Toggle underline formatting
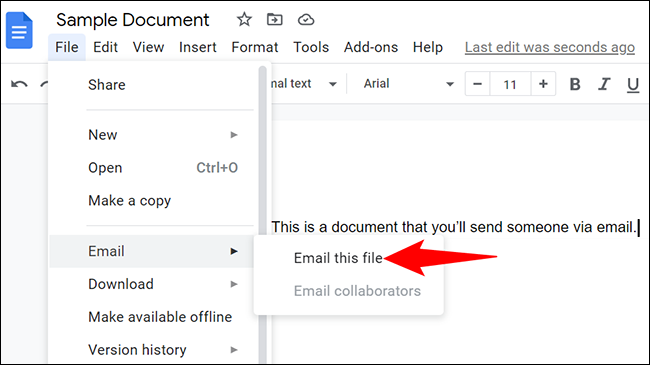Screen dimensions: 650x365 633,85
